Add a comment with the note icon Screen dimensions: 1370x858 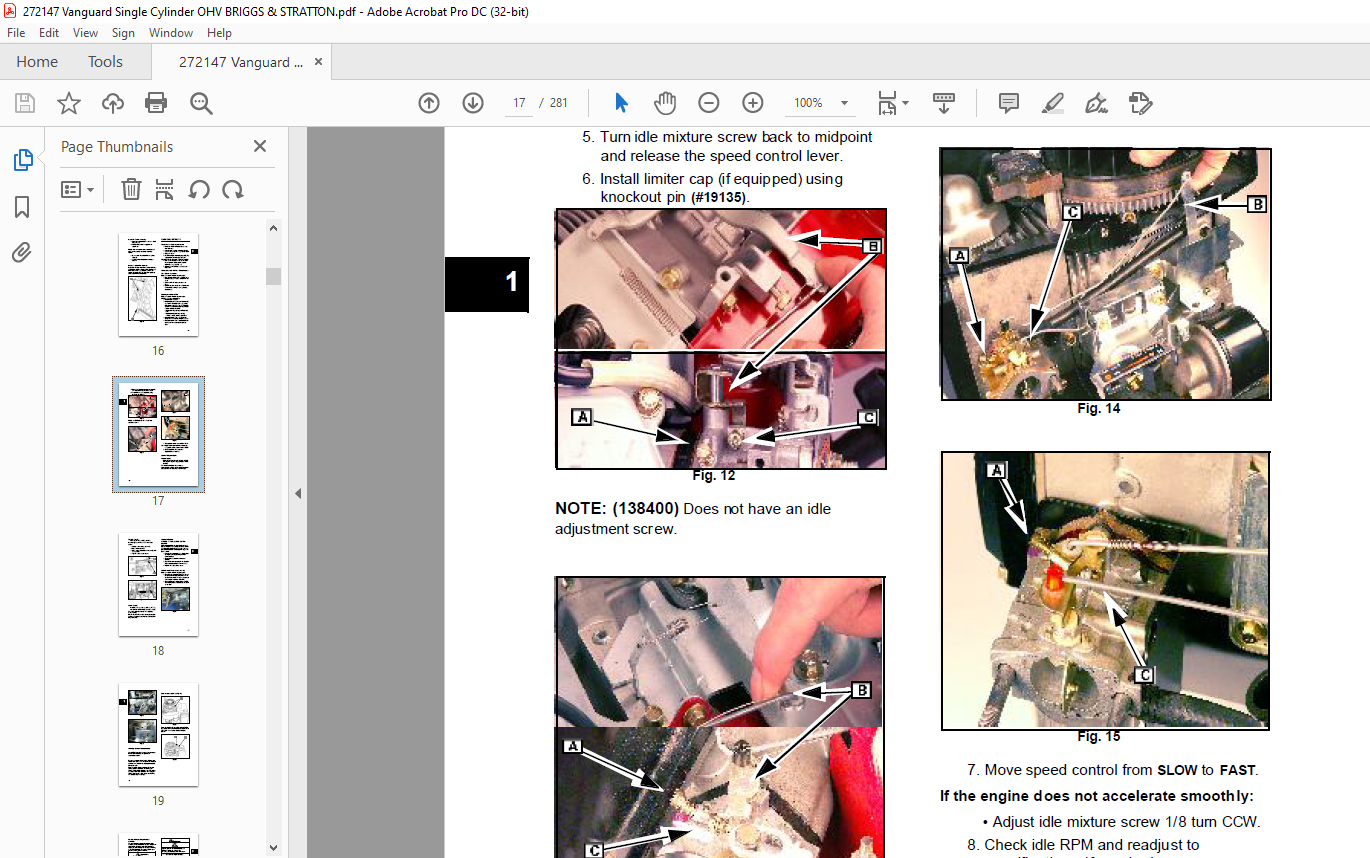[1009, 103]
